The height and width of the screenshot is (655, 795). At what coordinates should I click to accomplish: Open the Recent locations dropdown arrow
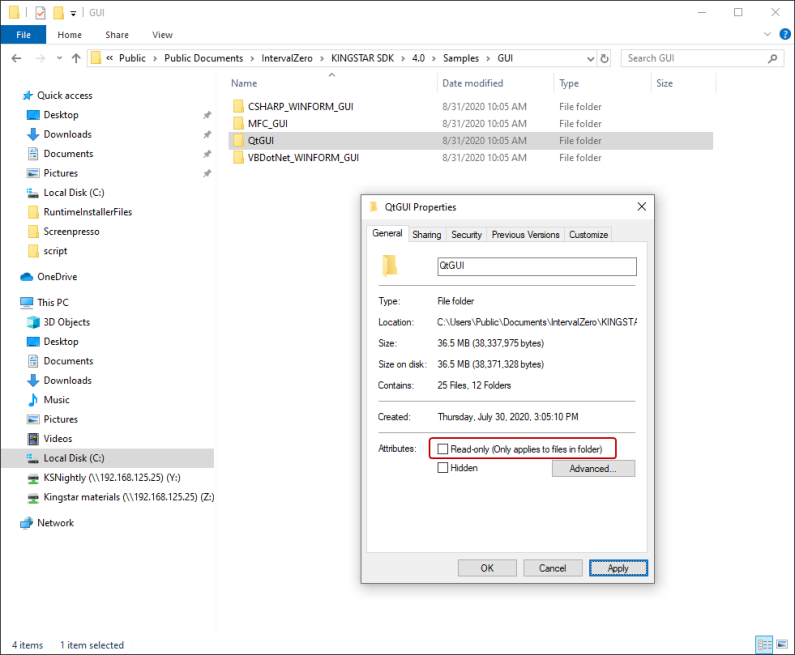pyautogui.click(x=57, y=58)
